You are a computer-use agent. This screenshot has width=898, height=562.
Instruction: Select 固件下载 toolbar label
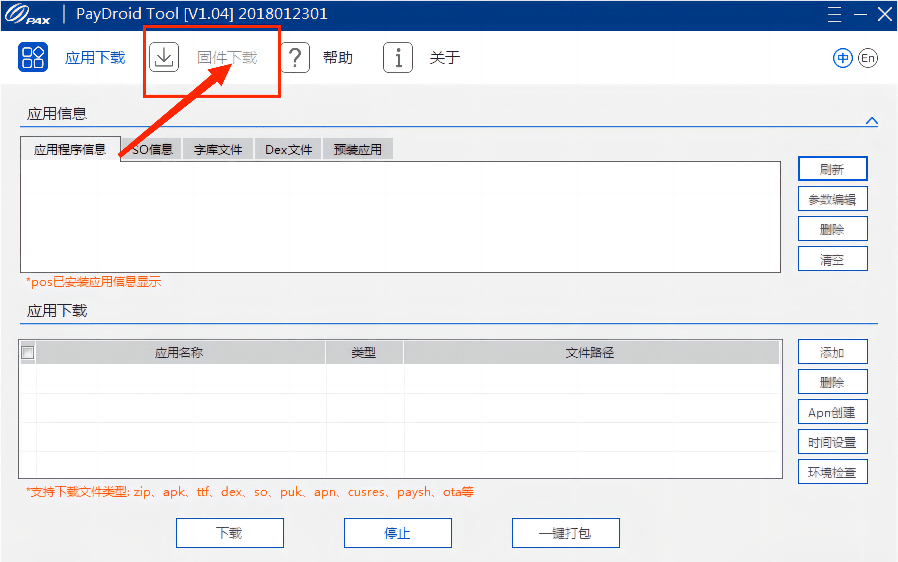coord(227,58)
